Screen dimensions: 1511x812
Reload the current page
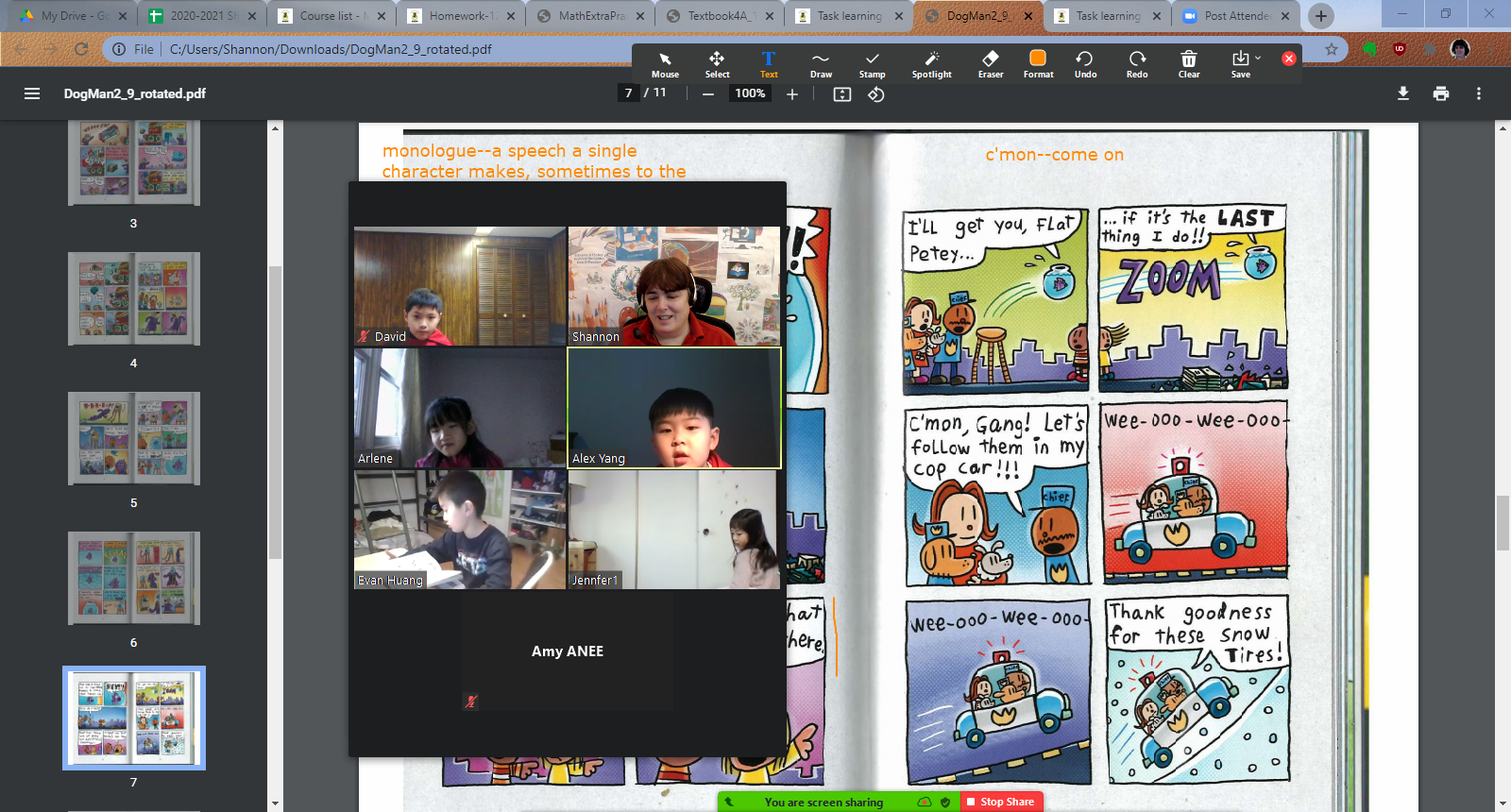(81, 49)
